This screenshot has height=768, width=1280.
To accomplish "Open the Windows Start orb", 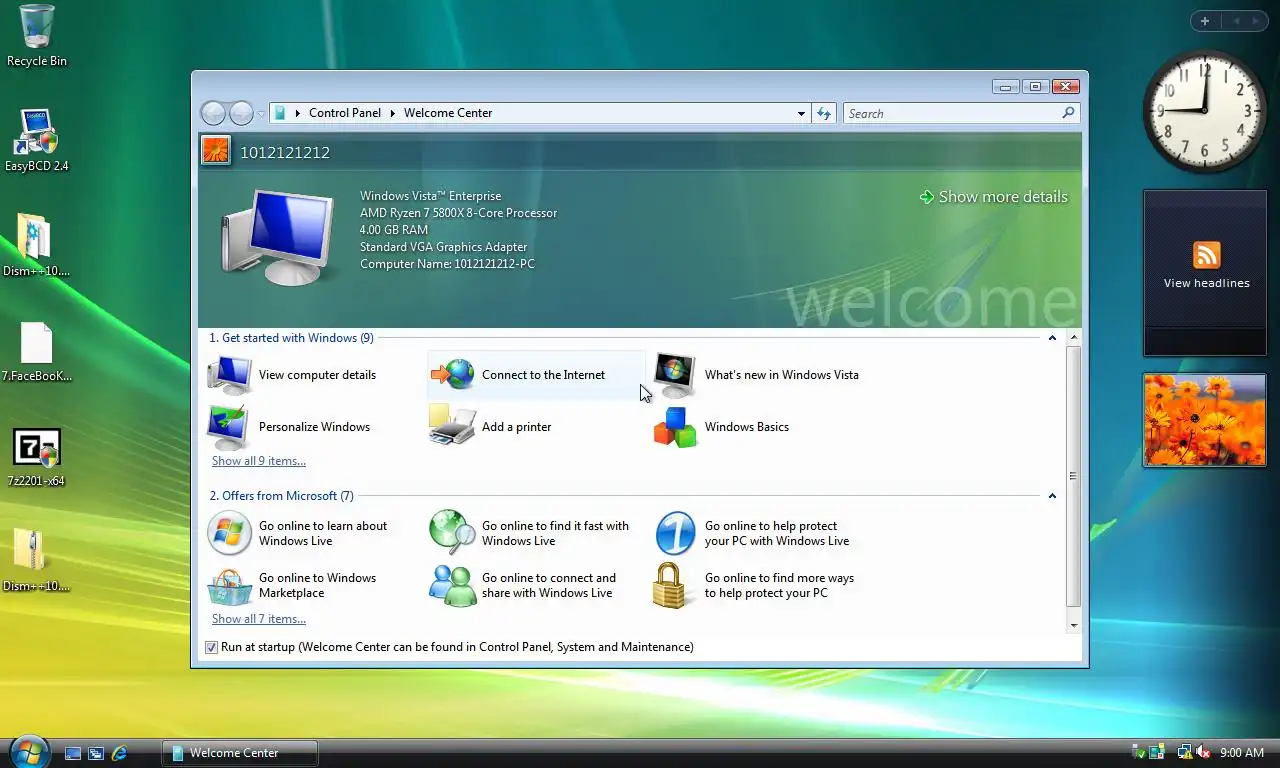I will [28, 751].
